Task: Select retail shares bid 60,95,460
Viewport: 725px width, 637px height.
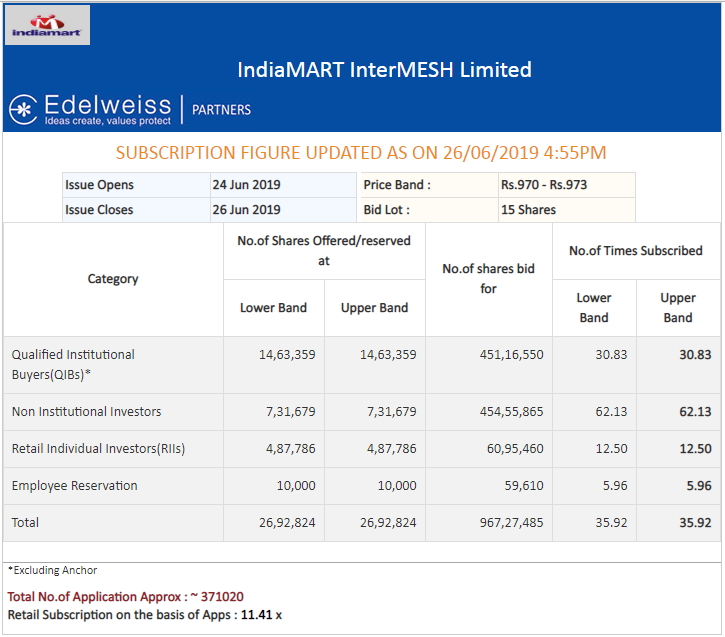Action: click(x=515, y=448)
